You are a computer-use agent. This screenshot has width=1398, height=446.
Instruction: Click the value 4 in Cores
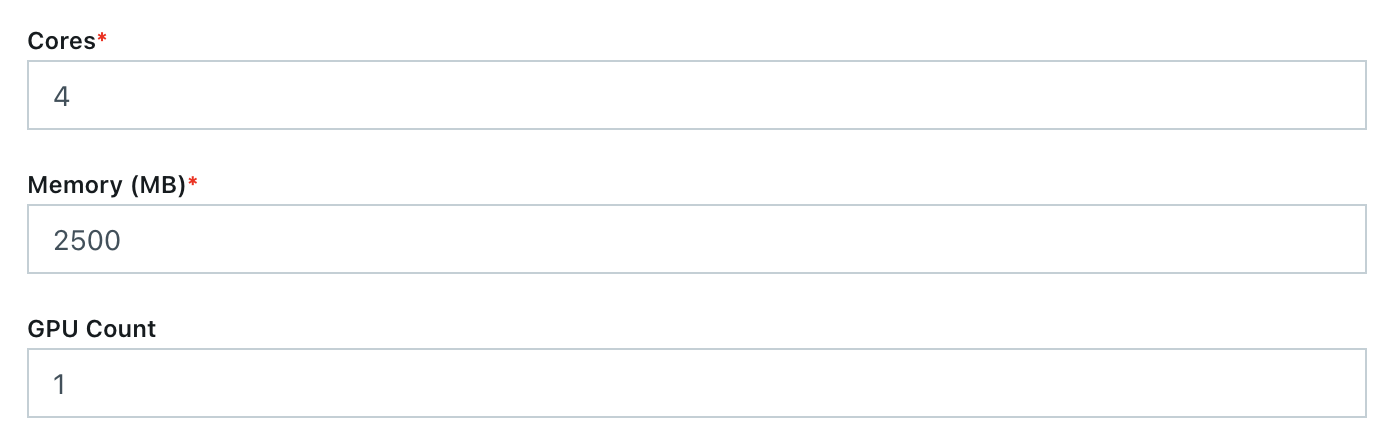tap(61, 97)
